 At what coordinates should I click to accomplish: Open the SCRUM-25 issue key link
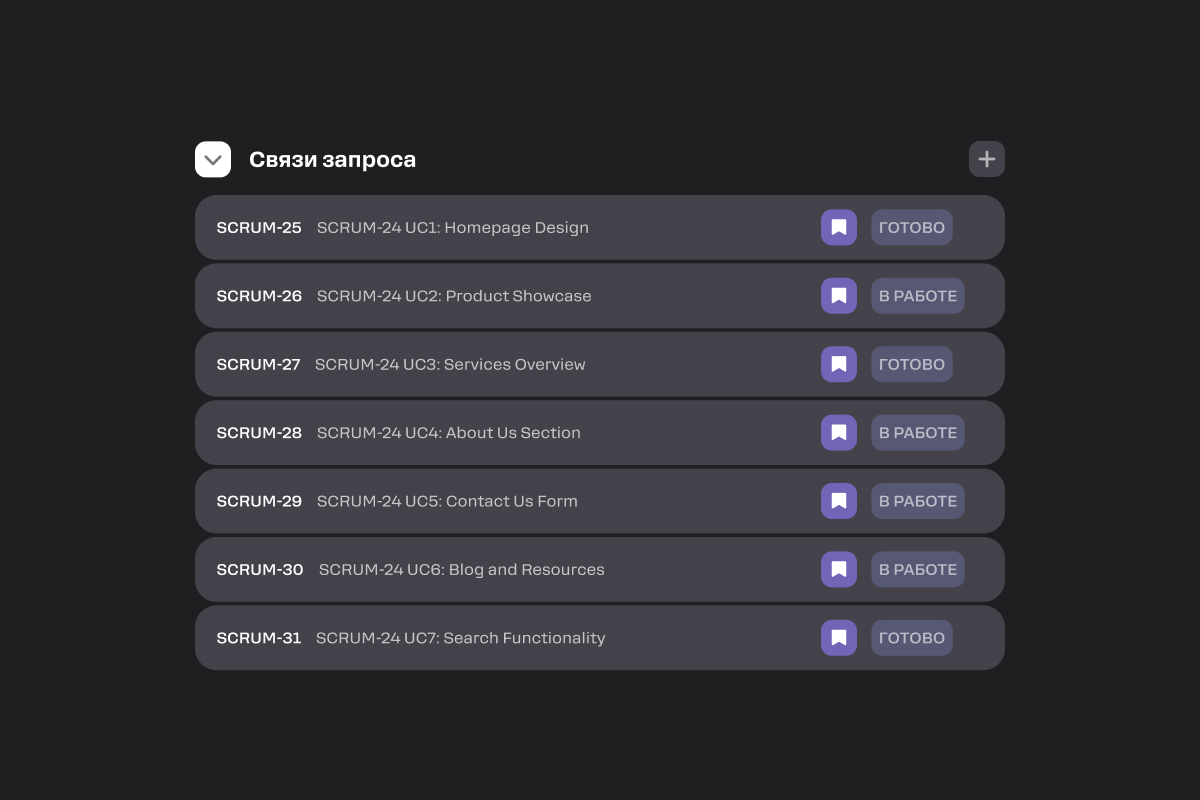(x=259, y=228)
